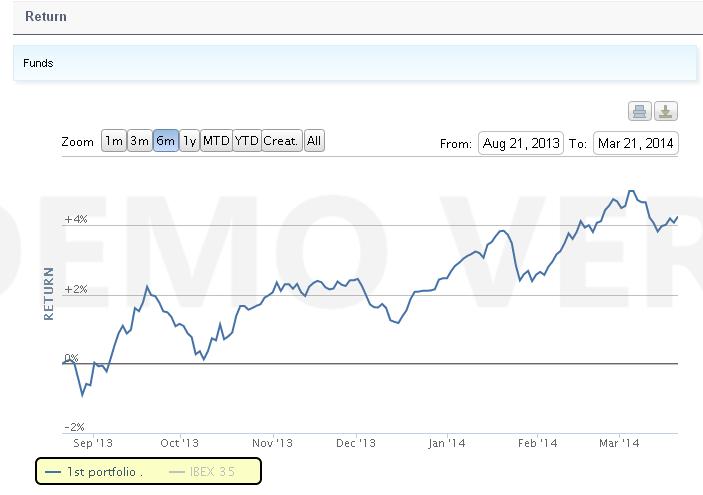Edit the From date field
This screenshot has height=495, width=703.
coord(521,144)
